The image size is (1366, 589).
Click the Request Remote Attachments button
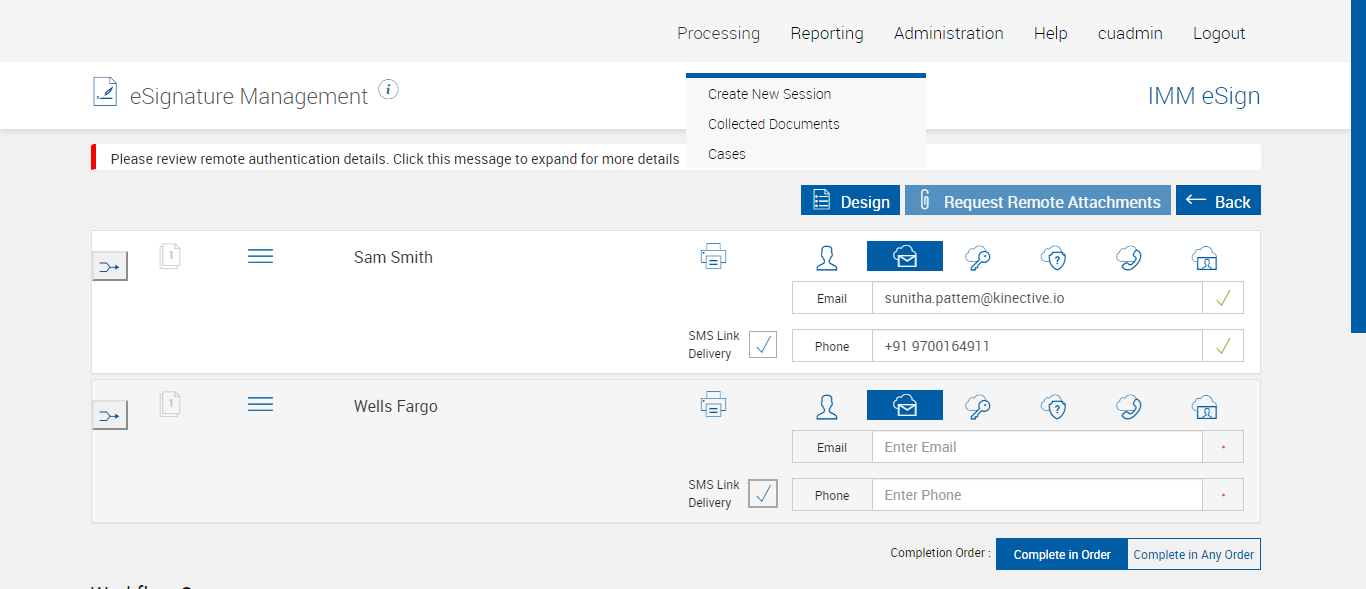pos(1037,201)
